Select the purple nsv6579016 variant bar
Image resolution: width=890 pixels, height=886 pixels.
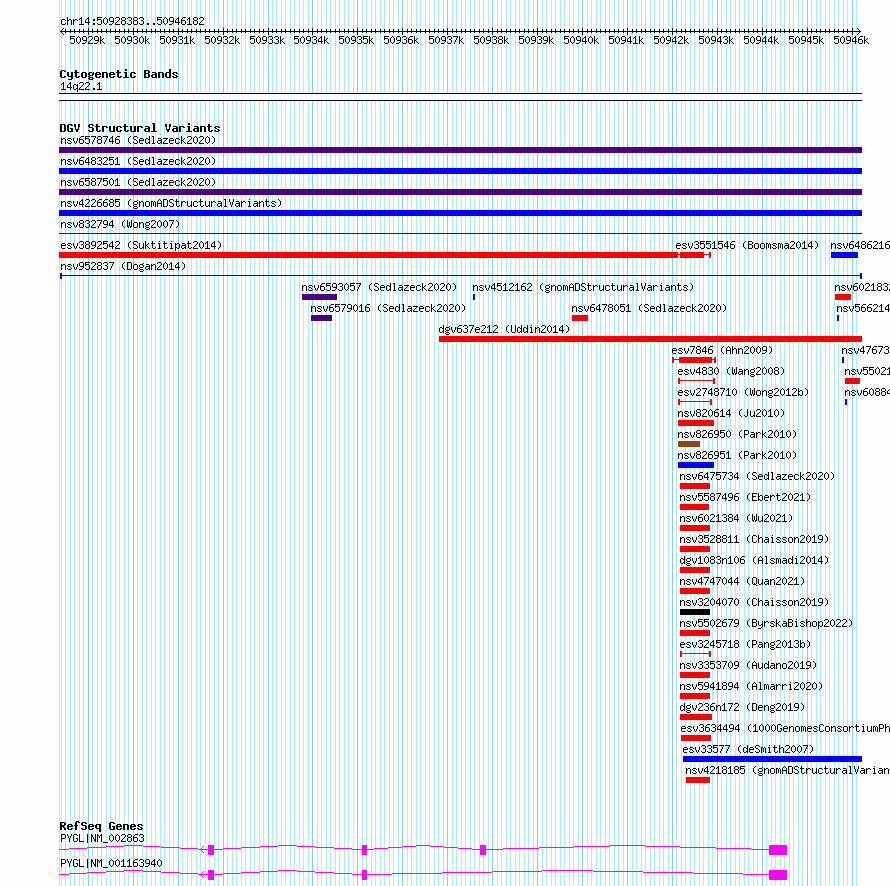[x=321, y=318]
